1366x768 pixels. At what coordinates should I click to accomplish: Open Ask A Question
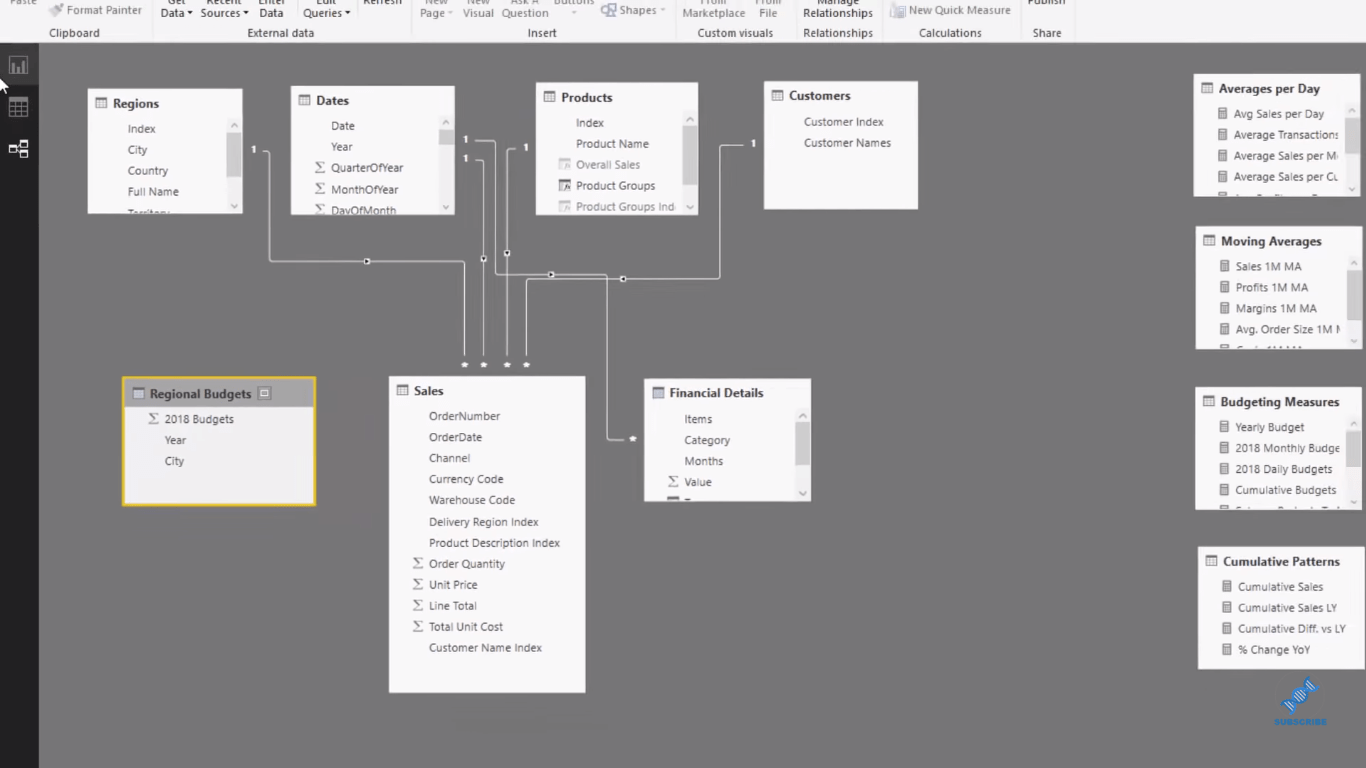[525, 9]
